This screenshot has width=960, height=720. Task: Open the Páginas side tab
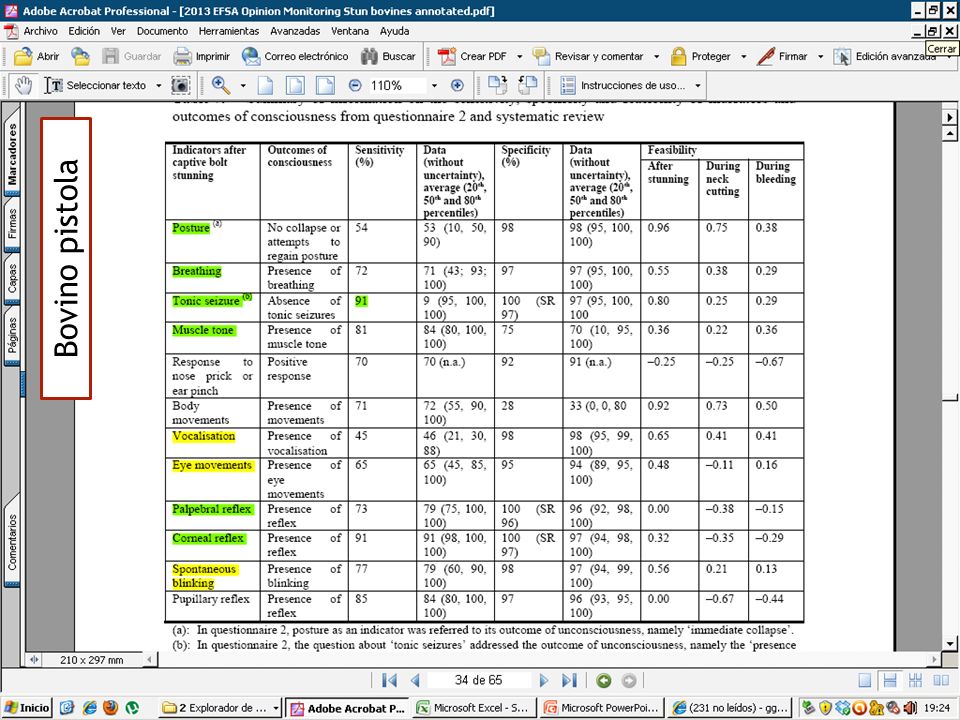tap(12, 336)
